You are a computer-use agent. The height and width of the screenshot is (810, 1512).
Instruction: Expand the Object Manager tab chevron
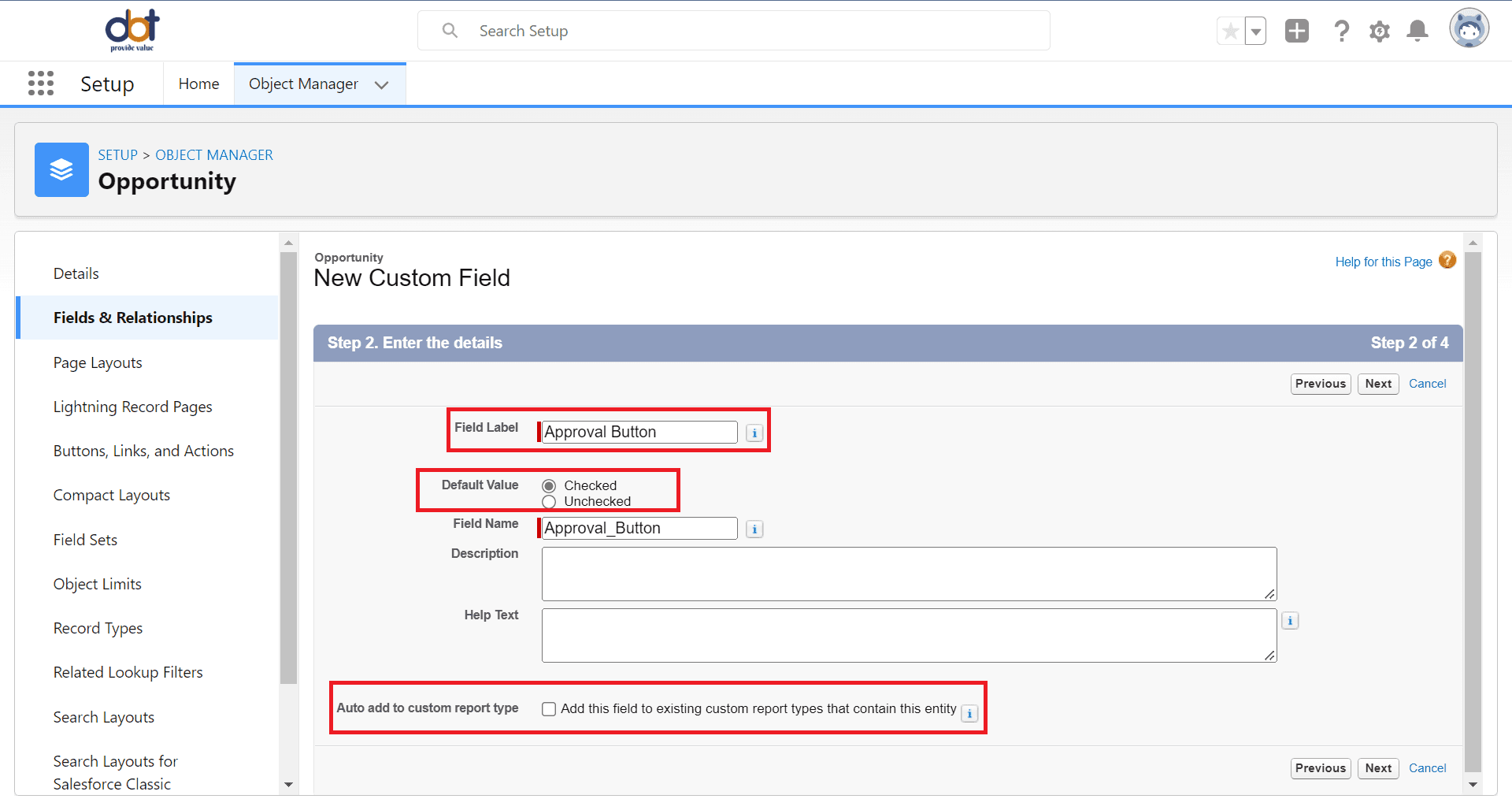click(382, 85)
